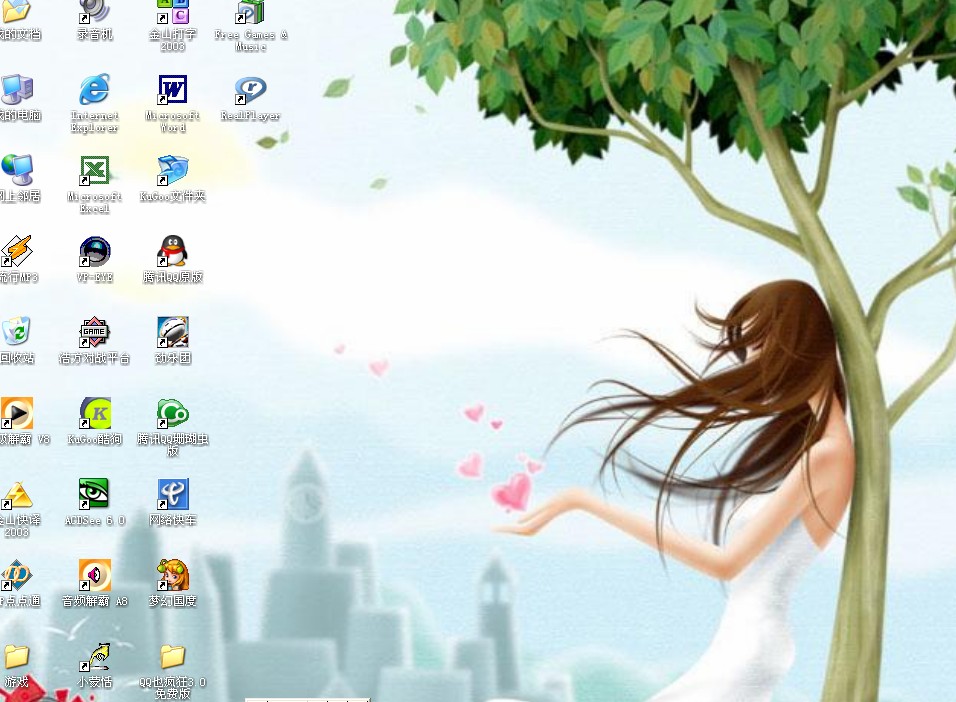The image size is (956, 702).
Task: Select the VP-EYE desktop shortcut
Action: tap(94, 252)
